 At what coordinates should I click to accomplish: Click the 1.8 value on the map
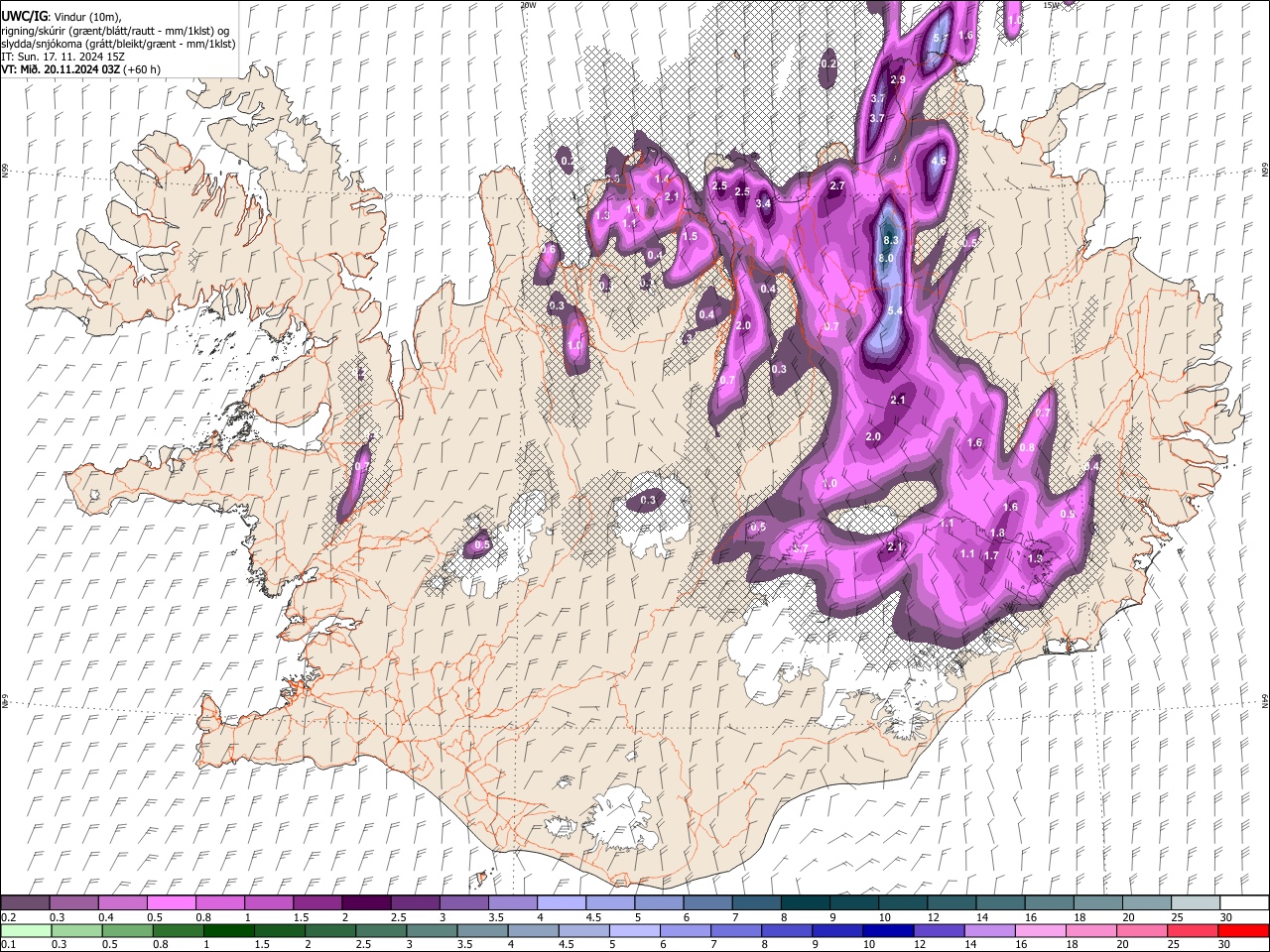point(997,533)
